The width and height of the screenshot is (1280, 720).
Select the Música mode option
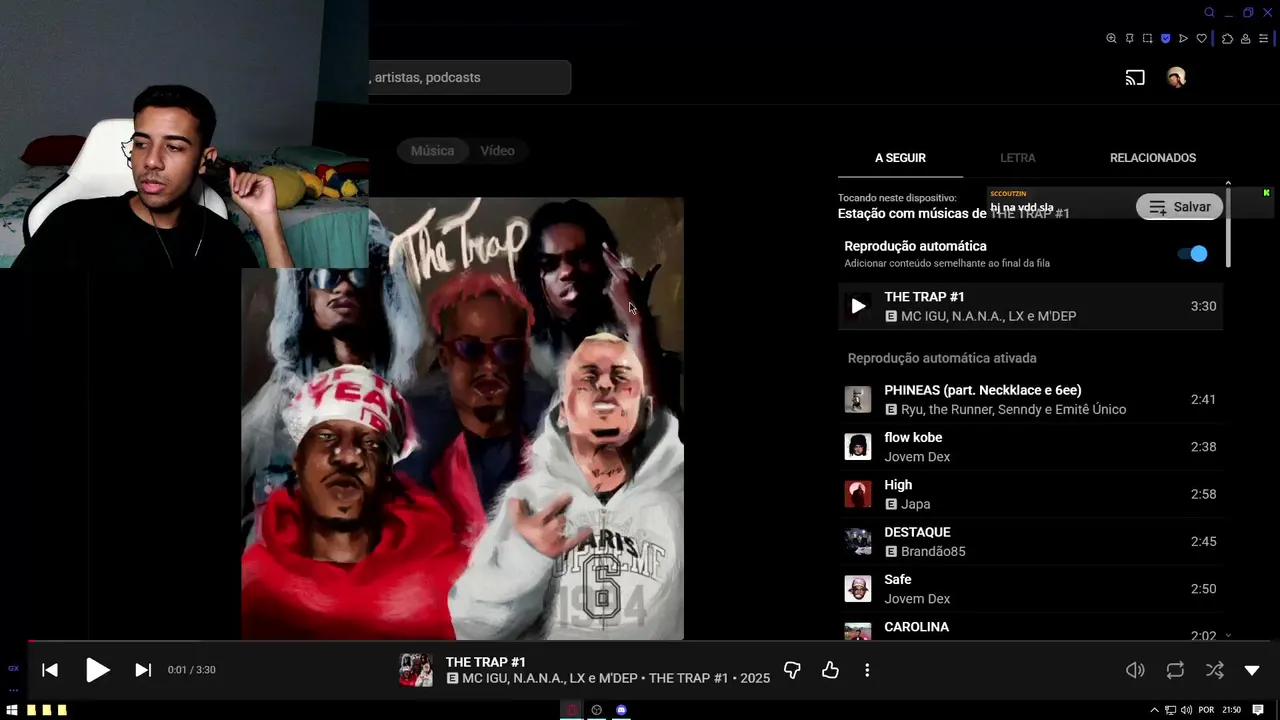click(432, 151)
